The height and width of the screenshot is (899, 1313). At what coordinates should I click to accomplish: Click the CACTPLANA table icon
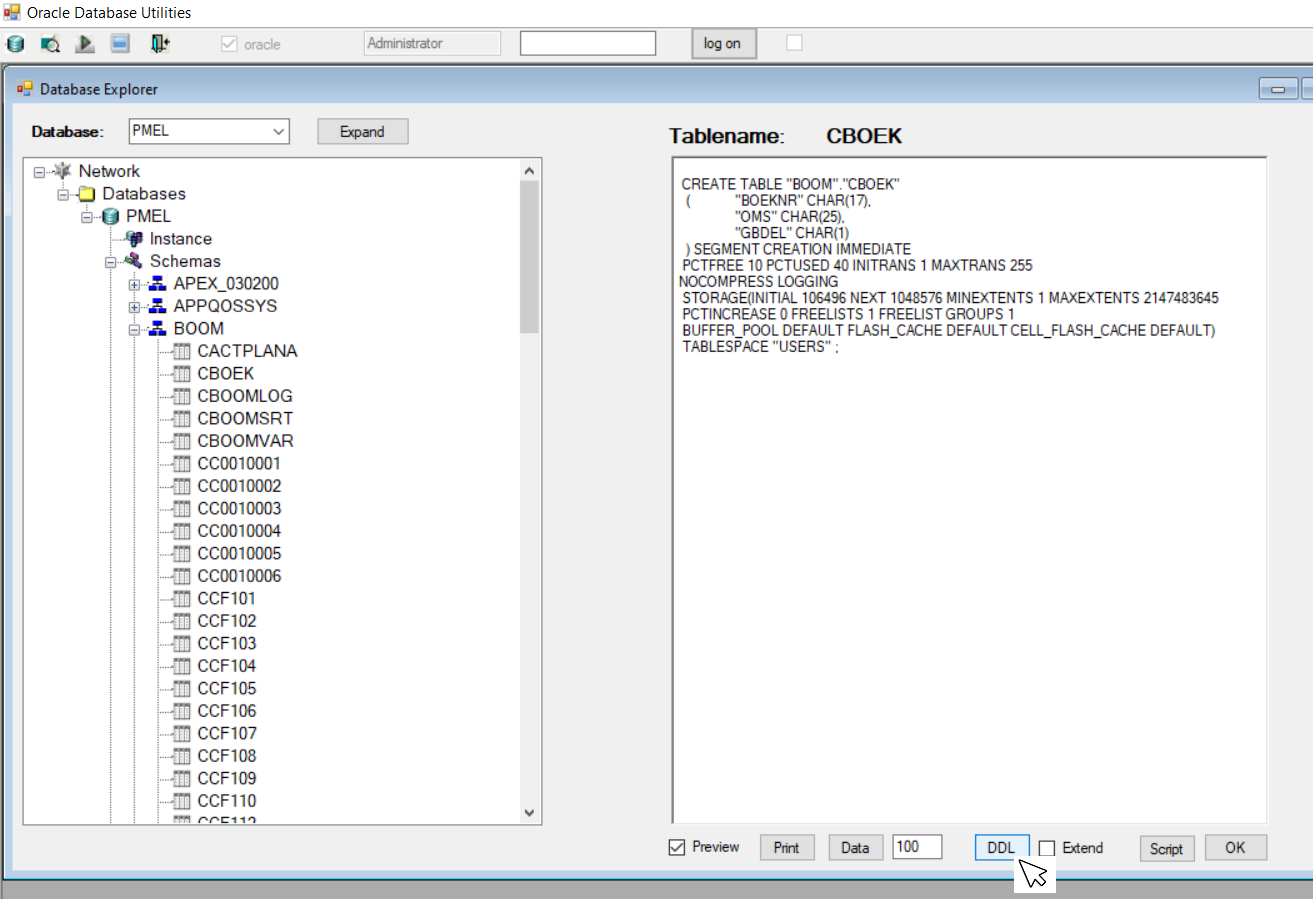[x=182, y=351]
